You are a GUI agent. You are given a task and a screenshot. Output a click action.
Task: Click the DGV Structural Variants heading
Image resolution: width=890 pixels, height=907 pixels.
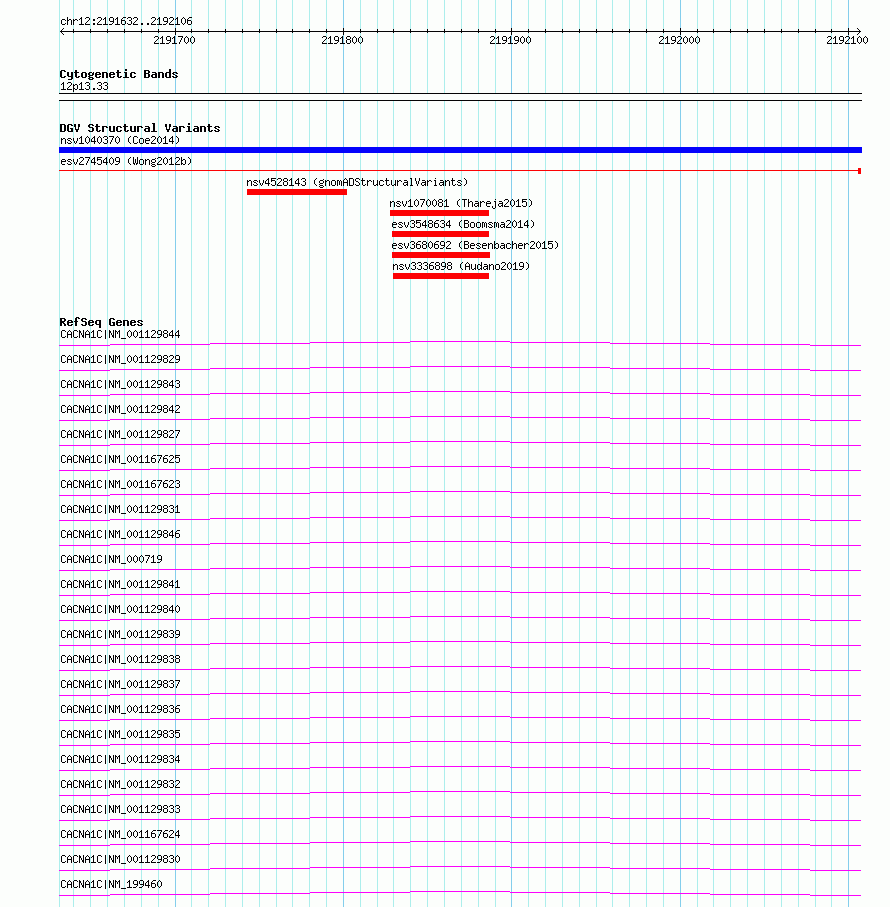[139, 128]
